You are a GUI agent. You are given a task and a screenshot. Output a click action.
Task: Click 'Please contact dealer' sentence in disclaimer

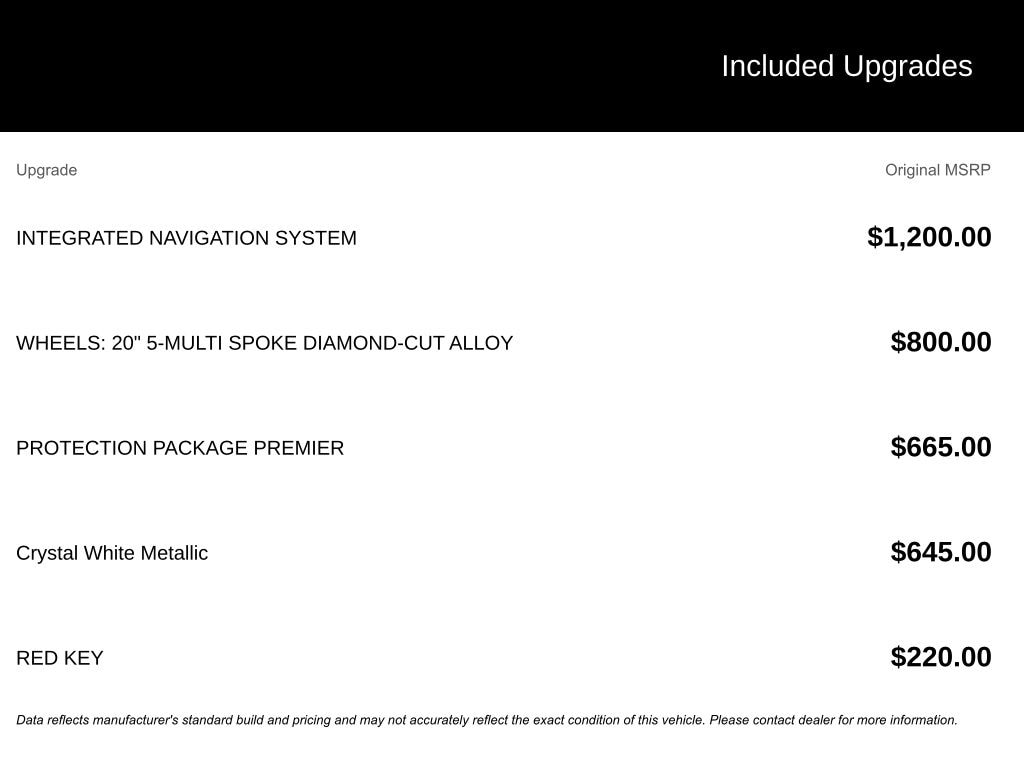tap(833, 720)
